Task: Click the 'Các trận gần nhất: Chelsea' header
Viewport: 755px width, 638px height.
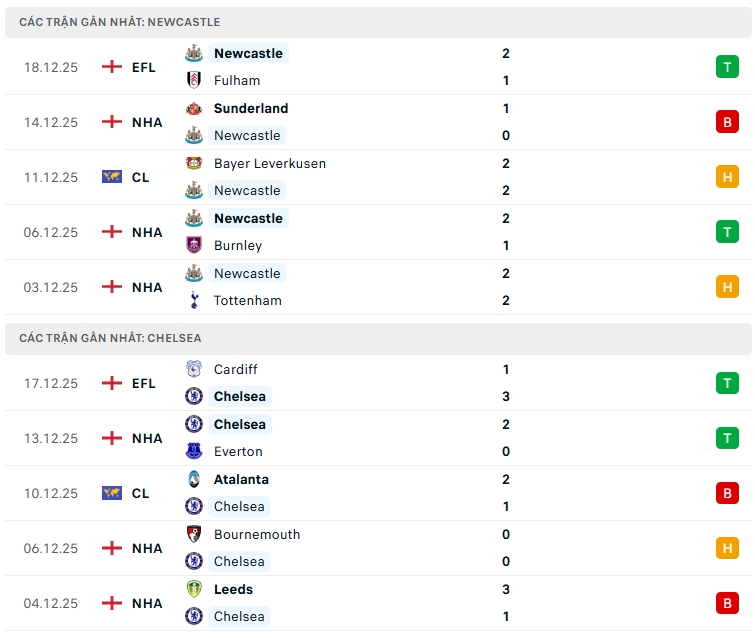Action: [x=110, y=338]
